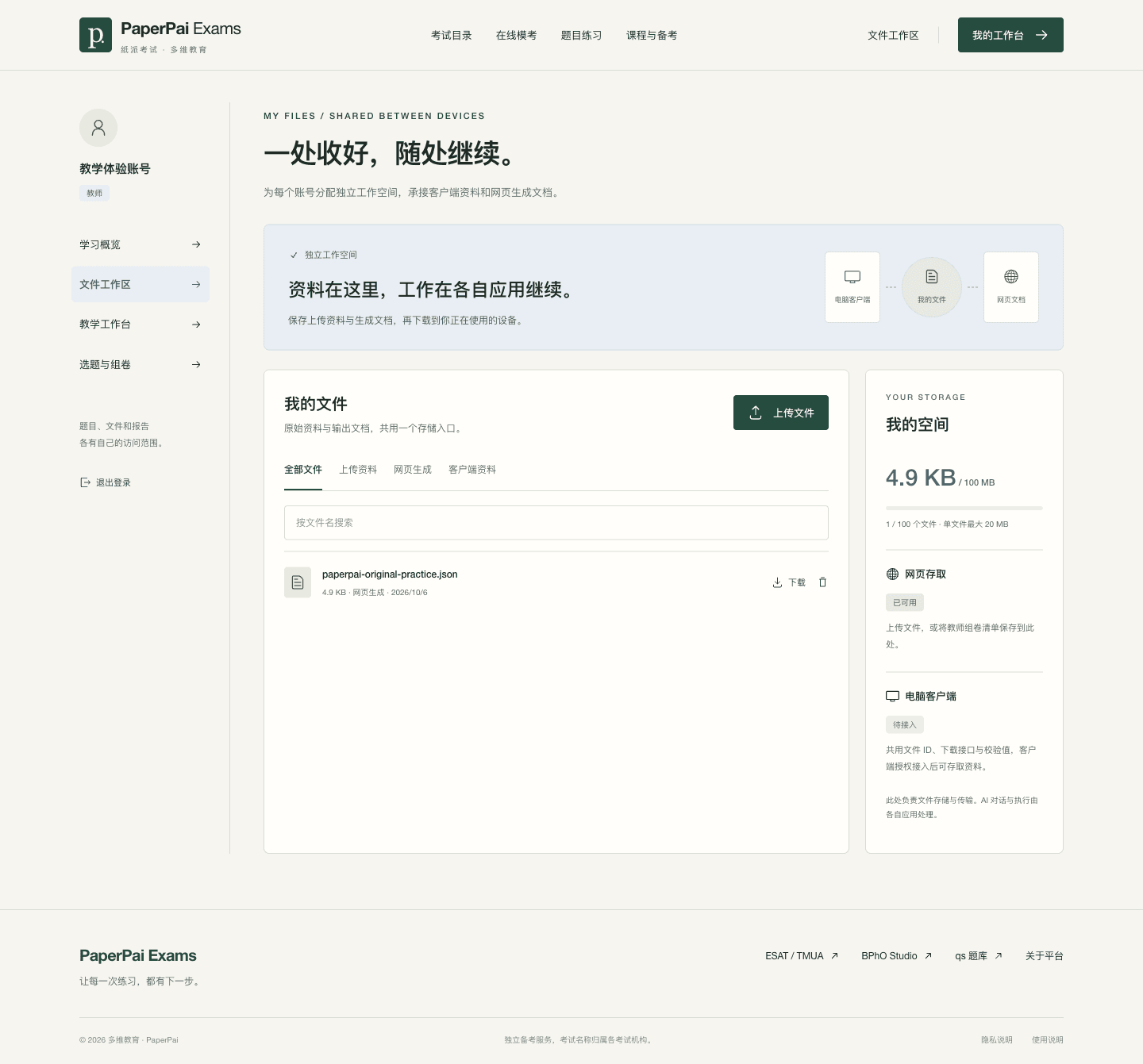This screenshot has height=1064, width=1143.
Task: Click the logout icon beside 退出登录
Action: click(85, 482)
